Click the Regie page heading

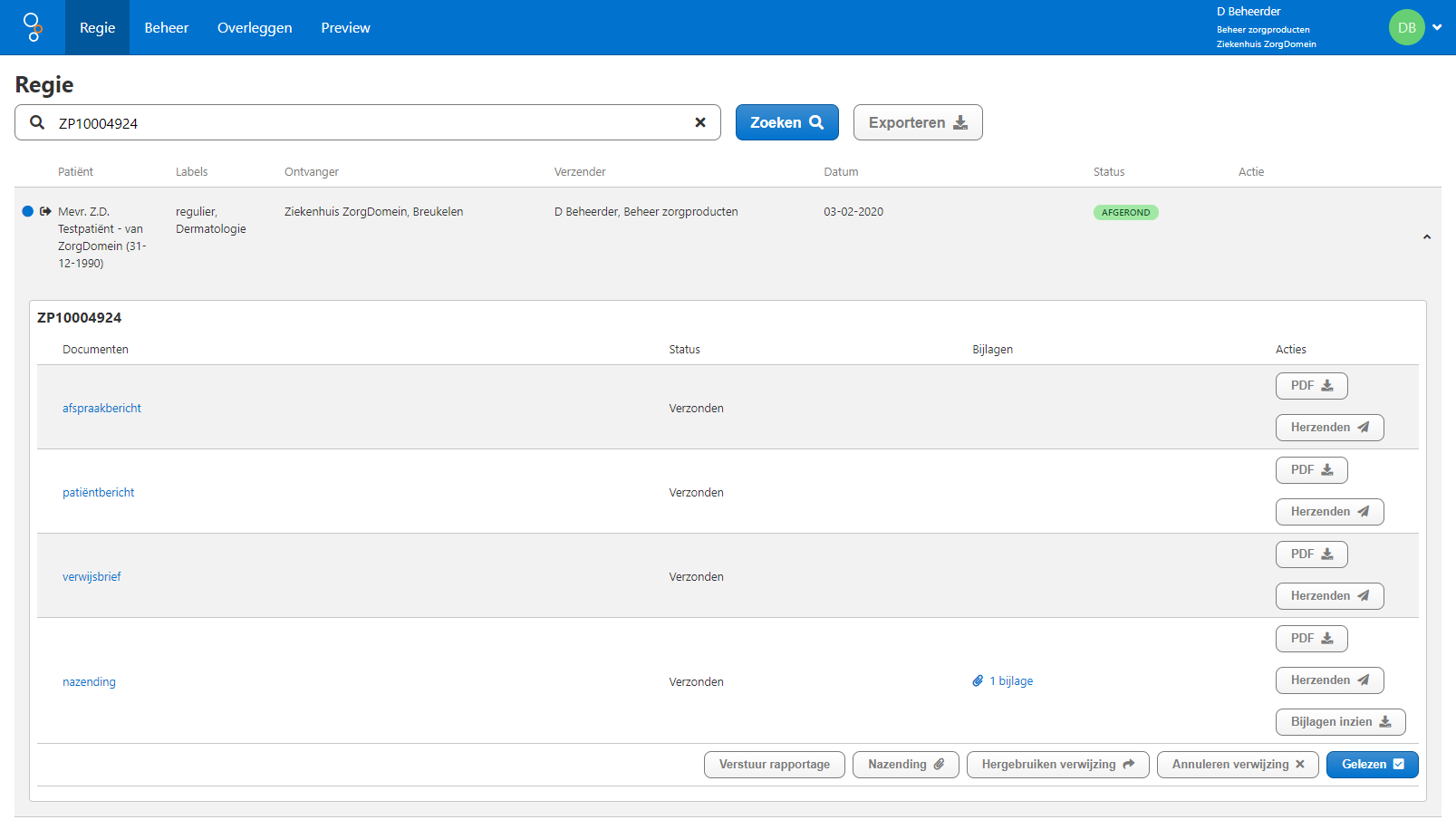click(44, 84)
